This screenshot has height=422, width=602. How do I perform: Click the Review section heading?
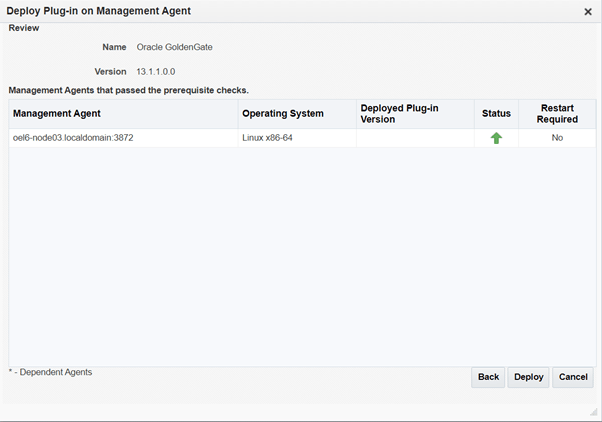tap(24, 28)
